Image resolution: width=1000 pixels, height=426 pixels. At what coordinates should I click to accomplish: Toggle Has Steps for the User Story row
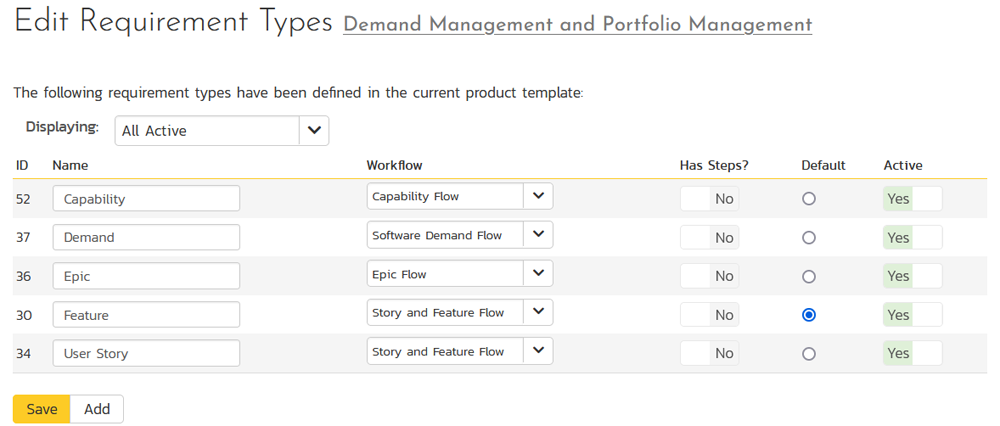coord(709,353)
